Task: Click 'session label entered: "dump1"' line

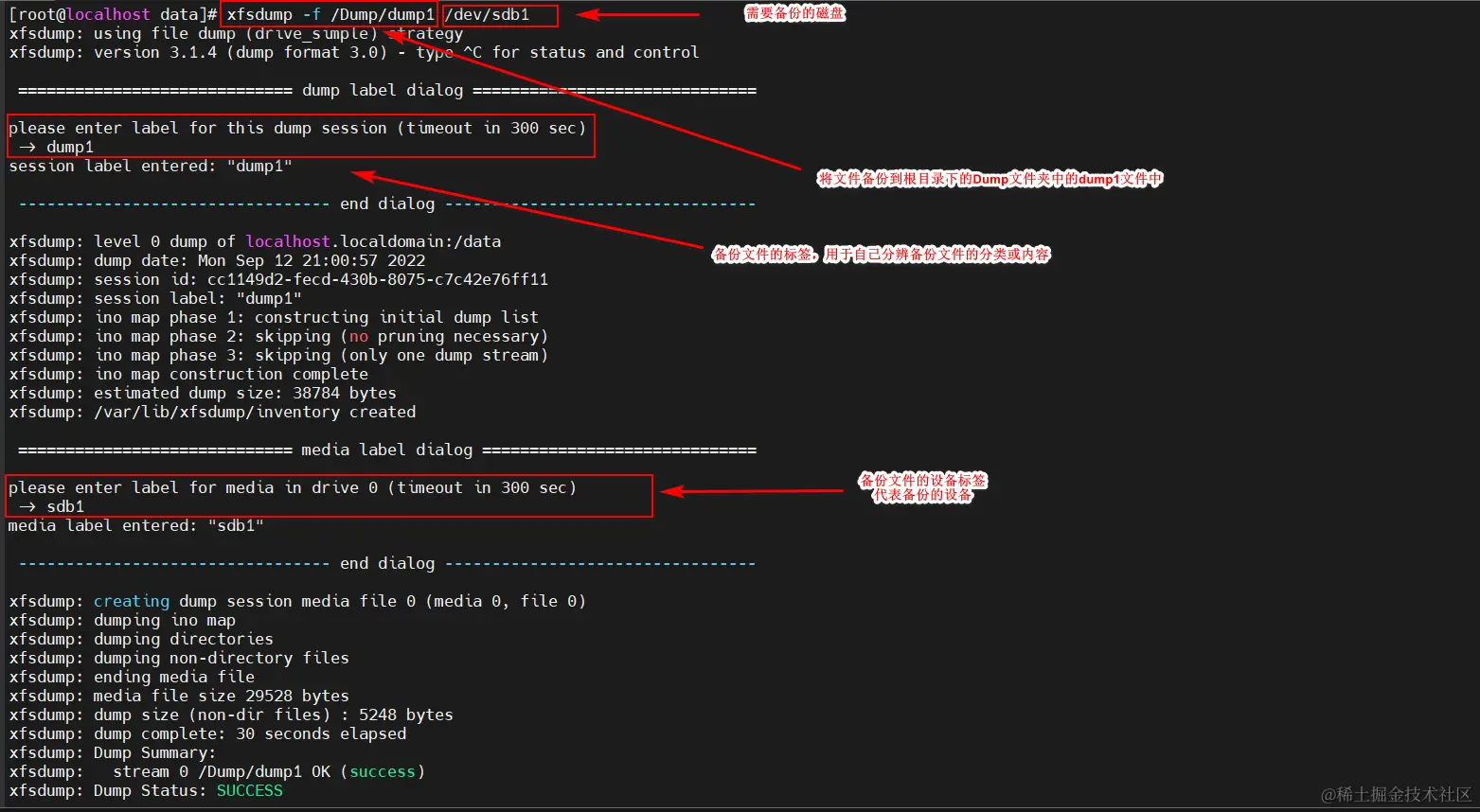Action: (151, 166)
